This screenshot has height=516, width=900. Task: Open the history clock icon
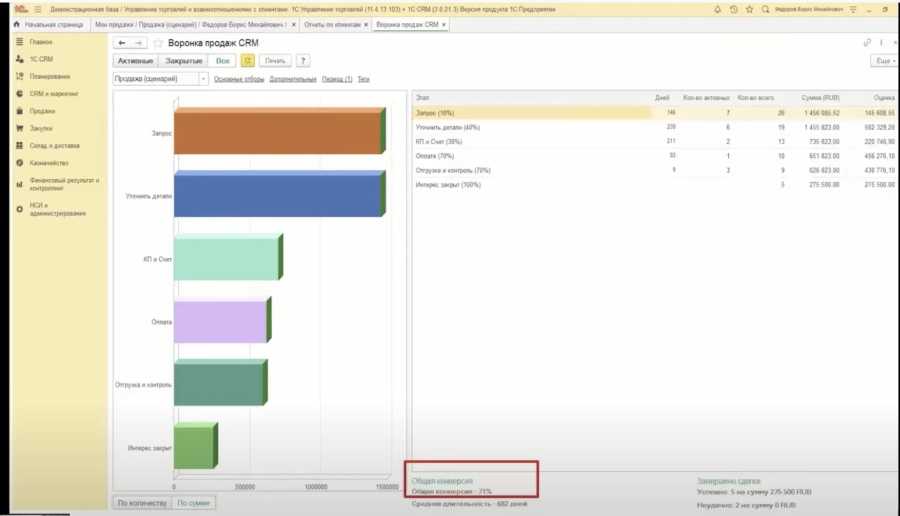(x=734, y=8)
